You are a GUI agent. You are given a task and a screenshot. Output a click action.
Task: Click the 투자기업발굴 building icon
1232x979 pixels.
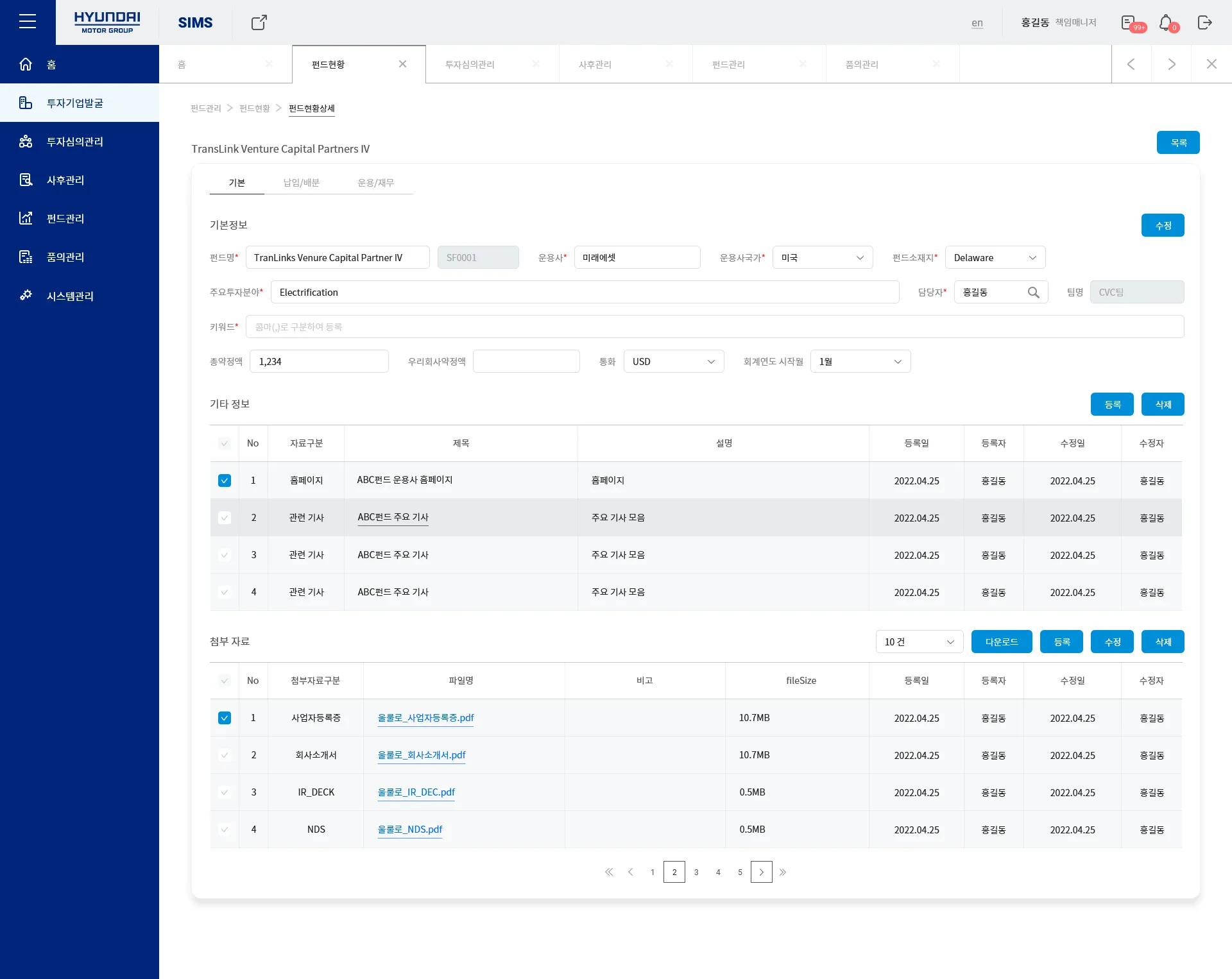pos(26,103)
